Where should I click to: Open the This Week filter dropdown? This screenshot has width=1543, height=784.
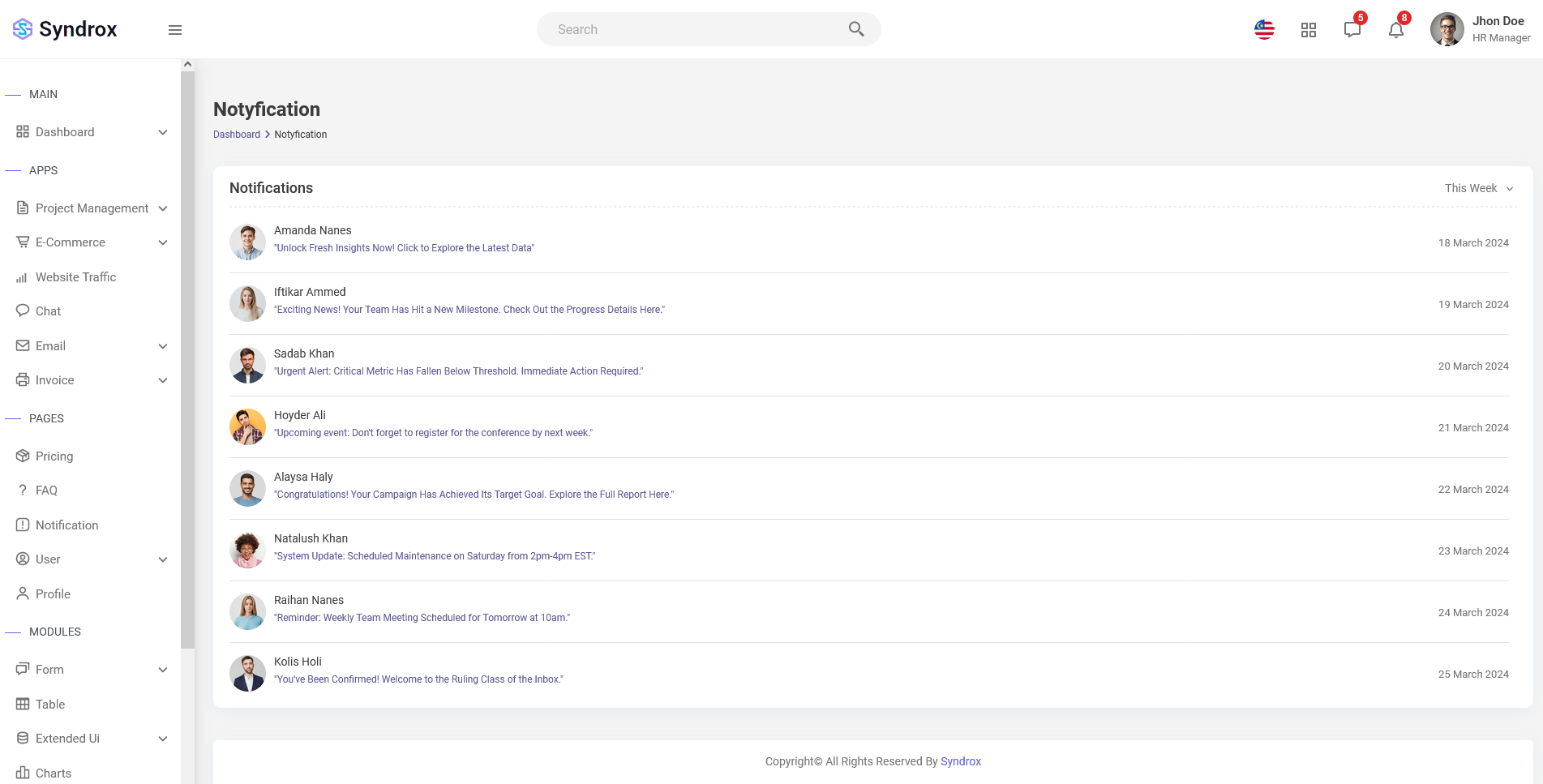1478,188
